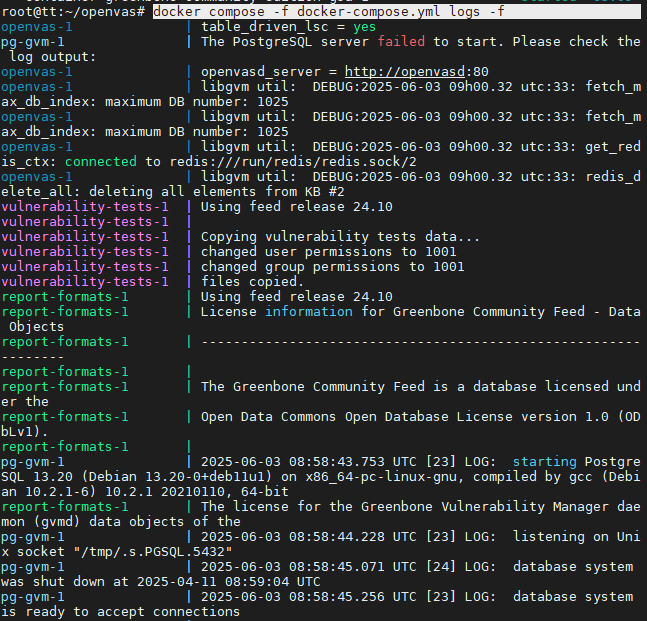Click 'Using feed release 24.10' in vulnerability-tests row
647x621 pixels.
297,206
